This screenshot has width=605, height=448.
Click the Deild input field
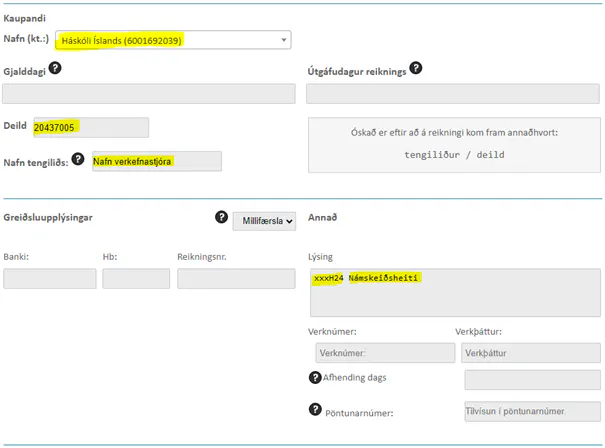tap(90, 127)
